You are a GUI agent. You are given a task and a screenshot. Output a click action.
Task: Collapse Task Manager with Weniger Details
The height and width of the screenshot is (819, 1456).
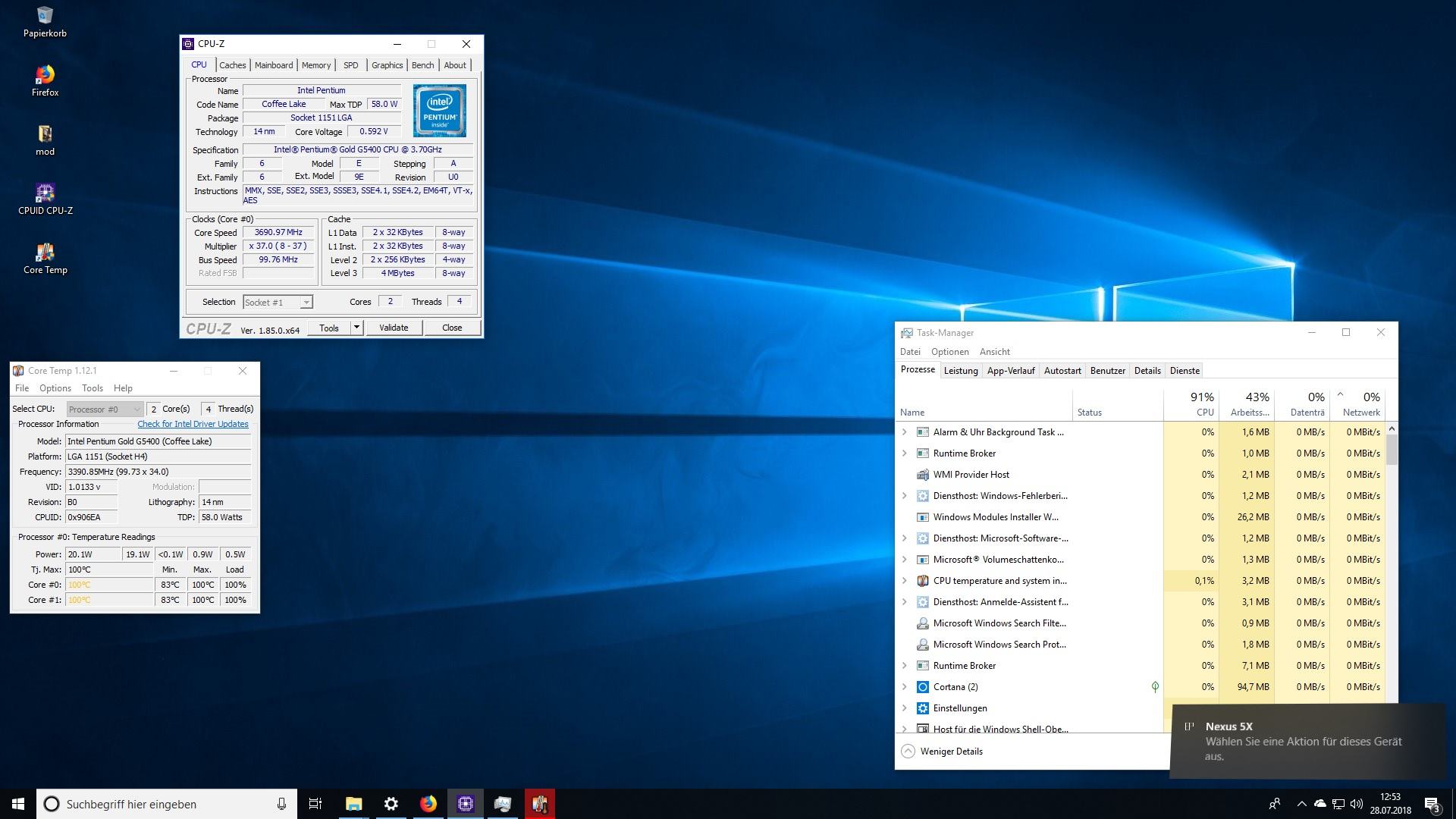pyautogui.click(x=943, y=752)
